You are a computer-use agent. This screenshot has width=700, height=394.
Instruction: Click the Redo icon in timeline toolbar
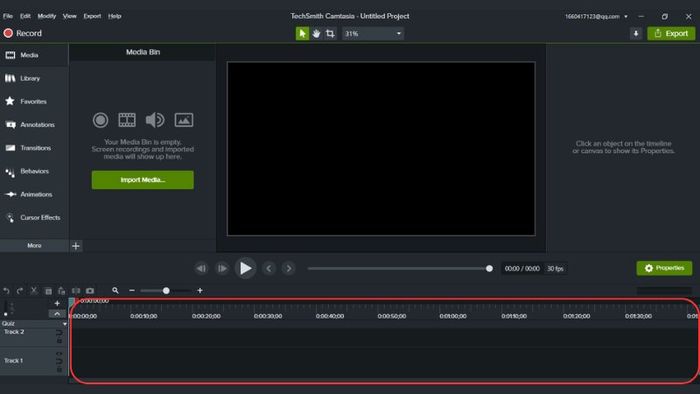[20, 291]
